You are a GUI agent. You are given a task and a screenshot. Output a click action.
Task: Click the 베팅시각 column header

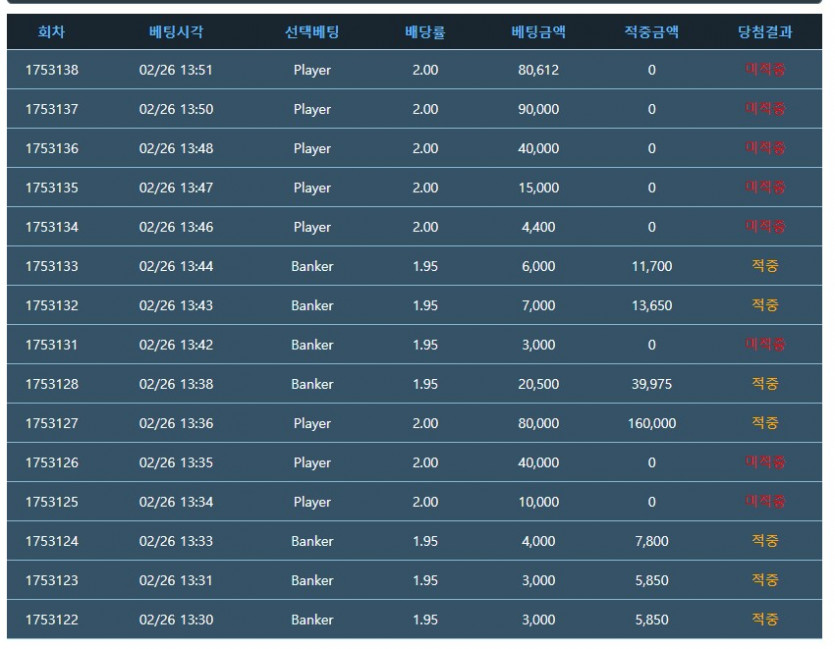[176, 32]
